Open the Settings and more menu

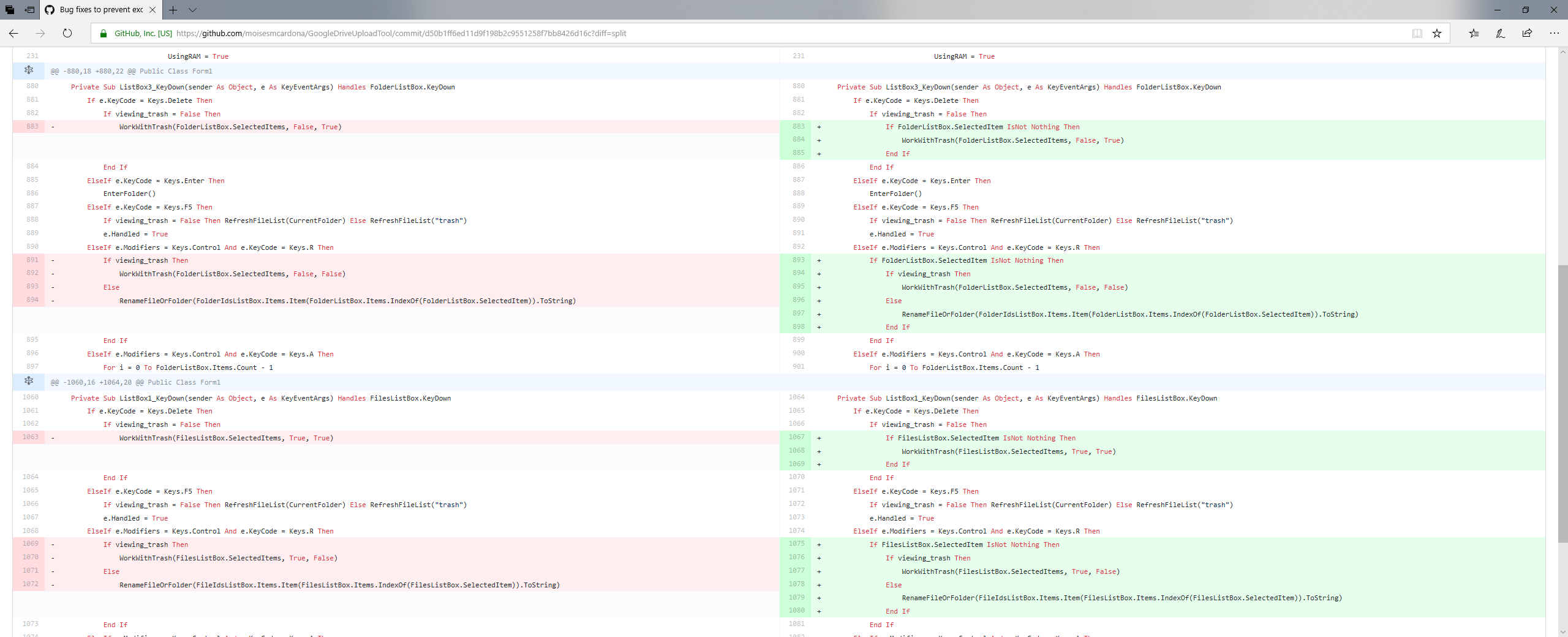1554,33
